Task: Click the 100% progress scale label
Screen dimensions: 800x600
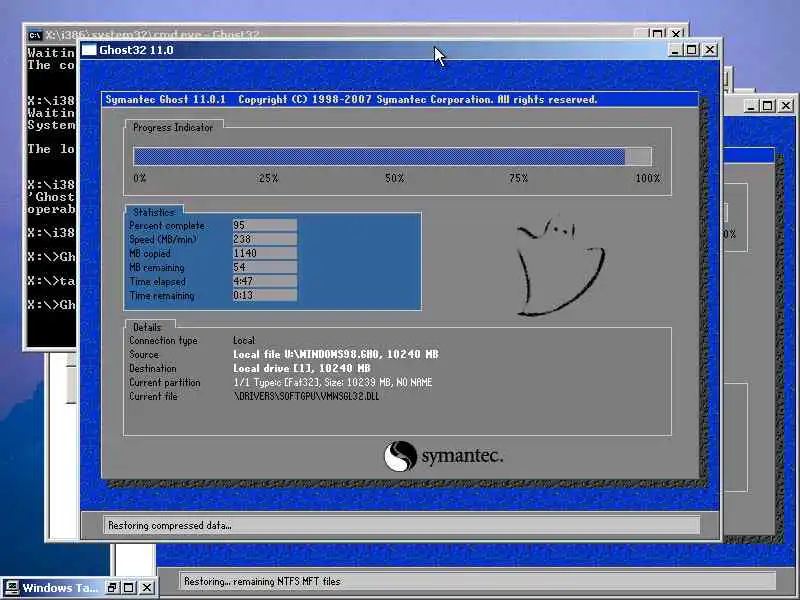Action: click(x=648, y=178)
